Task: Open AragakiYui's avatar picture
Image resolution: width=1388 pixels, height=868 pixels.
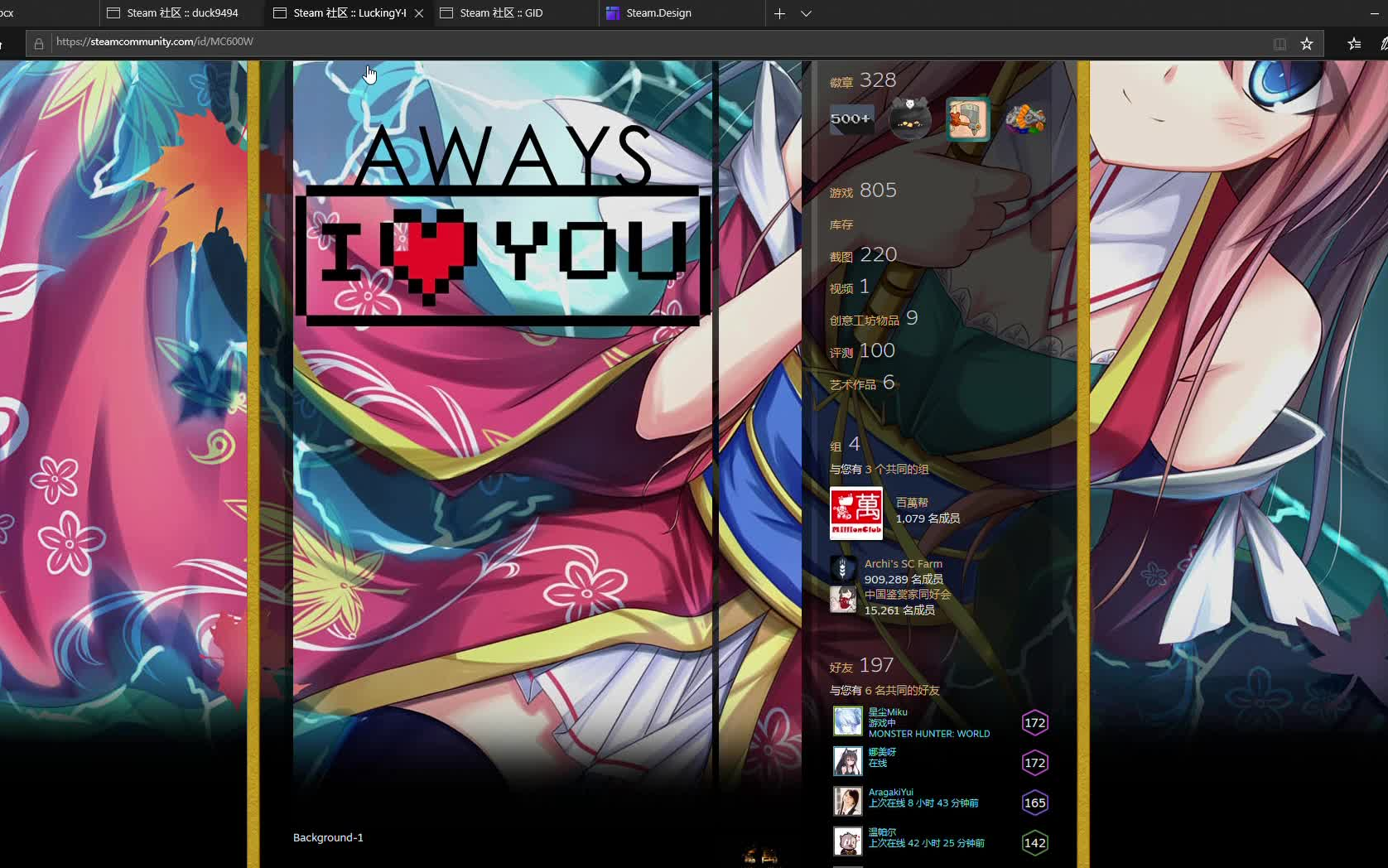Action: (847, 801)
